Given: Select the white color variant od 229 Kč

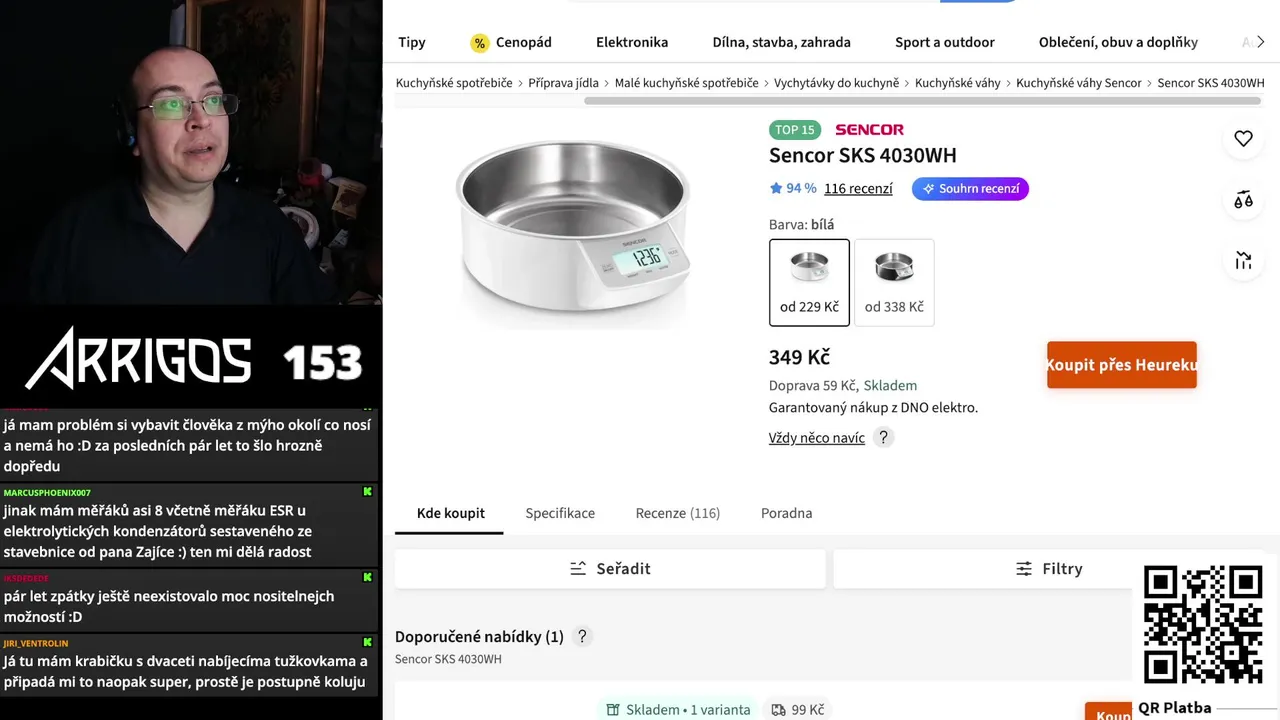Looking at the screenshot, I should point(809,282).
